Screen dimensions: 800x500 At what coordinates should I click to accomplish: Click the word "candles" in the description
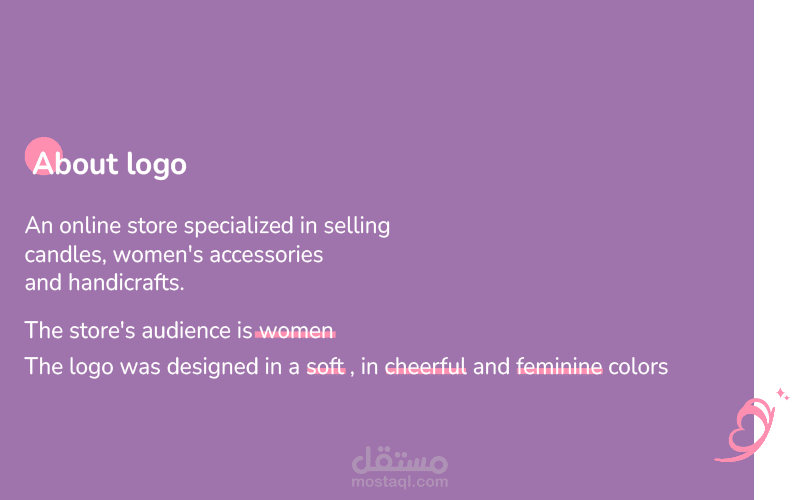59,254
